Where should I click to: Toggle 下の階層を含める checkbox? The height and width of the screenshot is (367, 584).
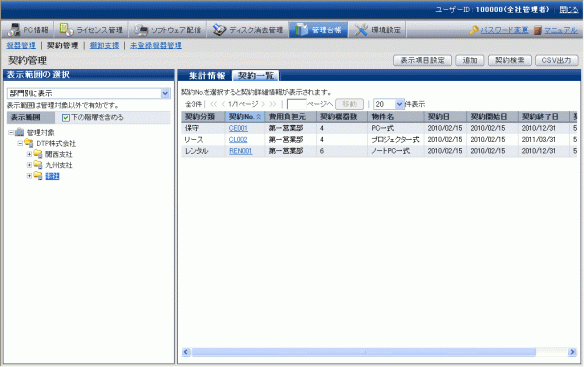tap(66, 118)
